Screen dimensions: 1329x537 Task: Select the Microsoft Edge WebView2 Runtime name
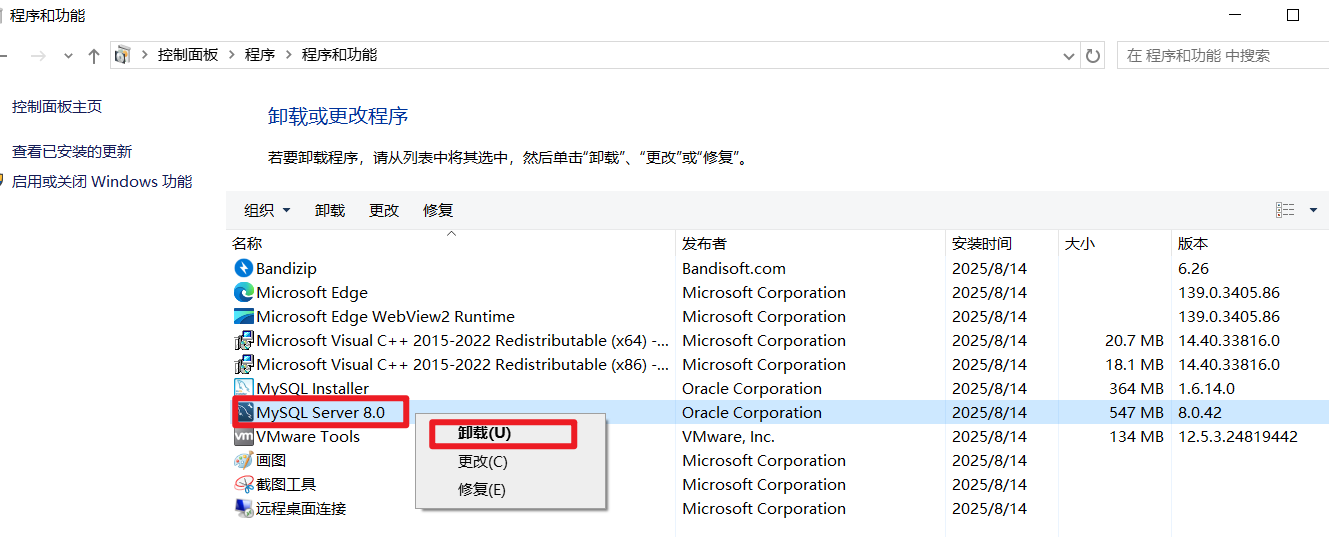point(385,316)
